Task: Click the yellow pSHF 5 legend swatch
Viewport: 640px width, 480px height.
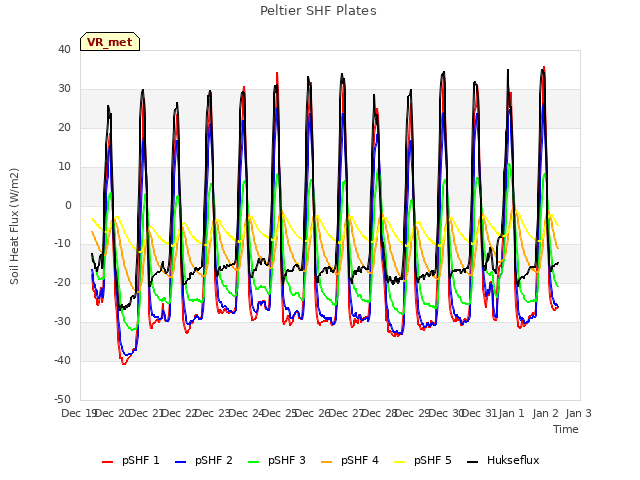Action: point(400,462)
